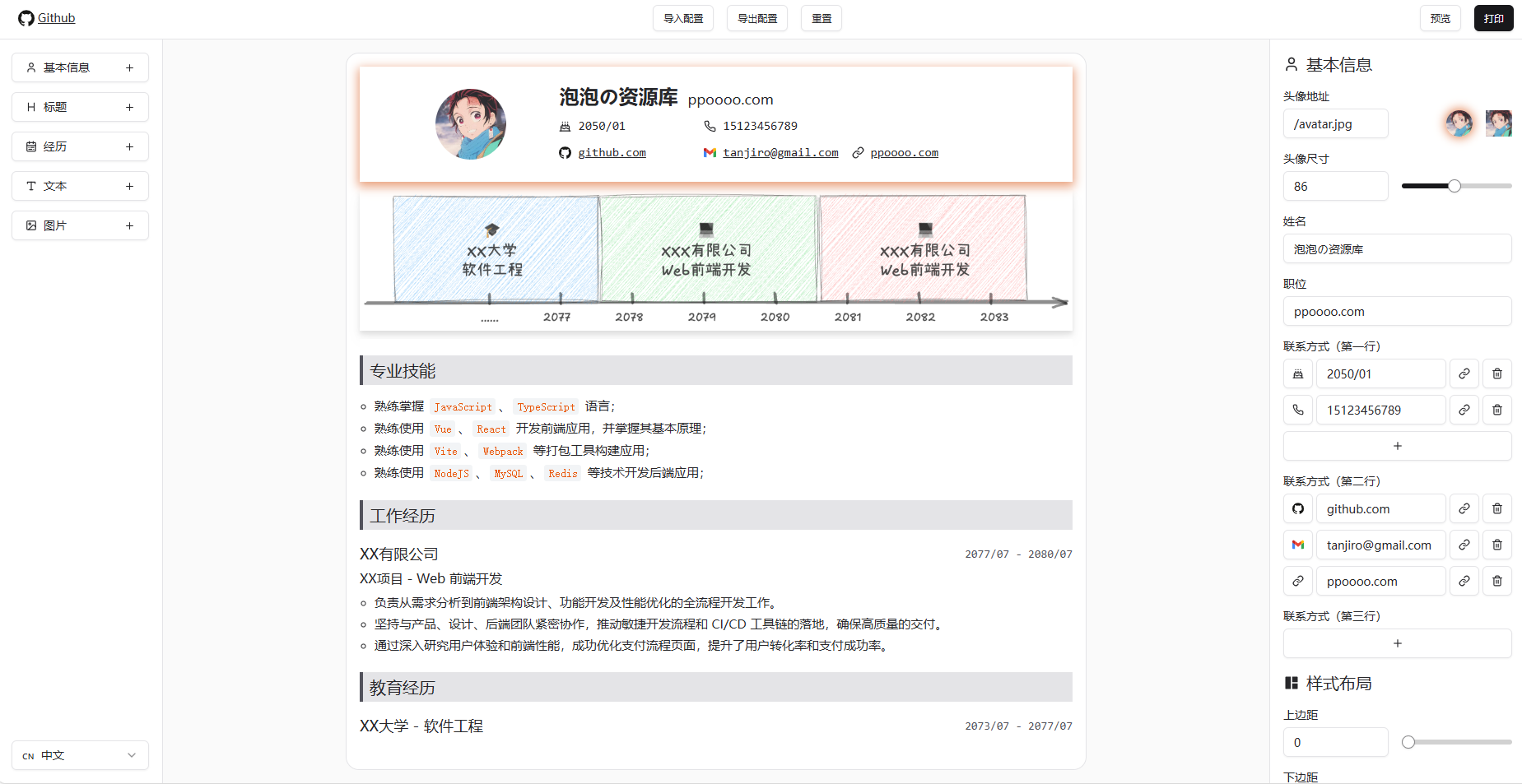Viewport: 1522px width, 784px height.
Task: Click the GitHub logo icon in header
Action: pos(26,18)
